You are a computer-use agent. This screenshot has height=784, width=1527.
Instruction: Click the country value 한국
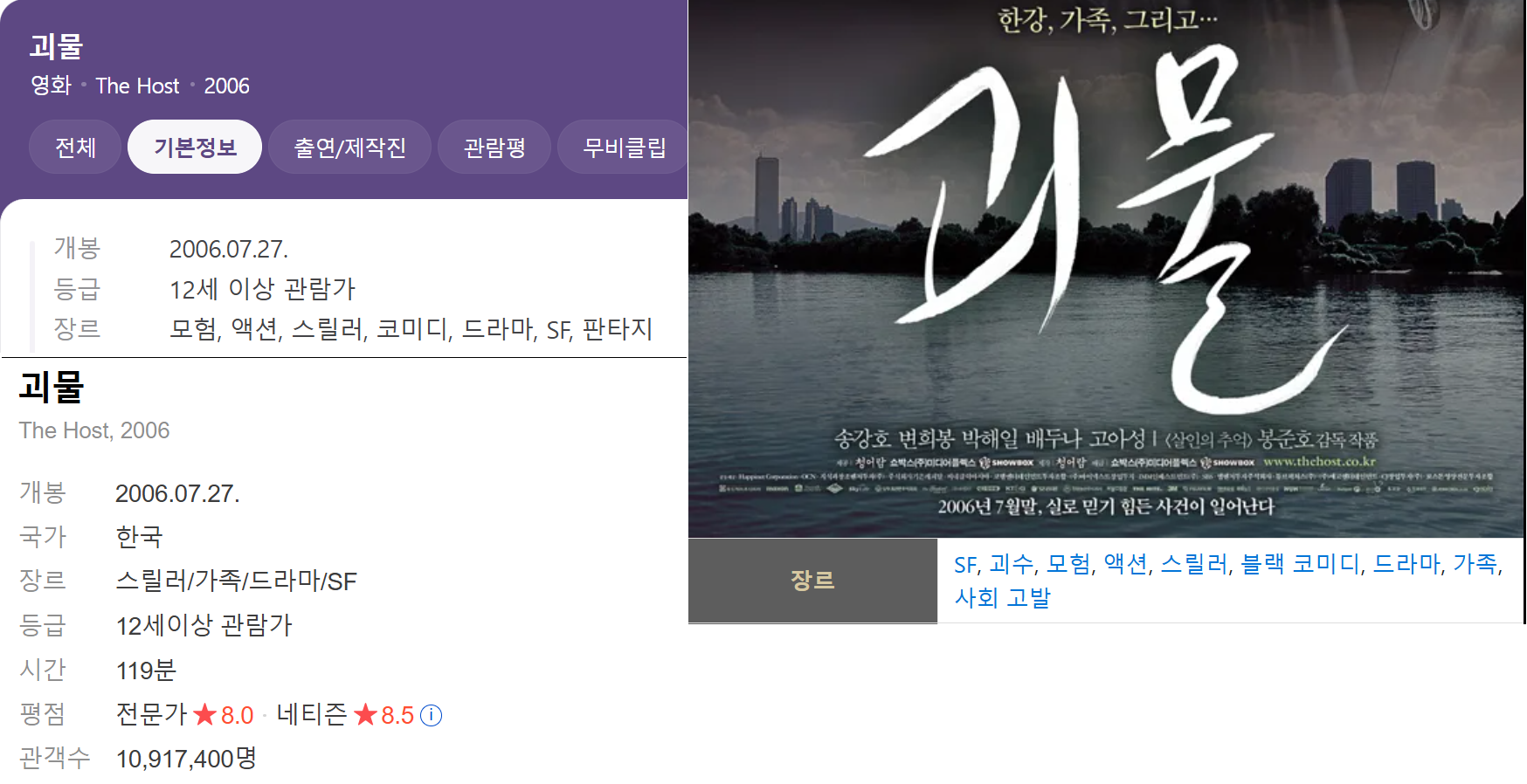point(139,536)
